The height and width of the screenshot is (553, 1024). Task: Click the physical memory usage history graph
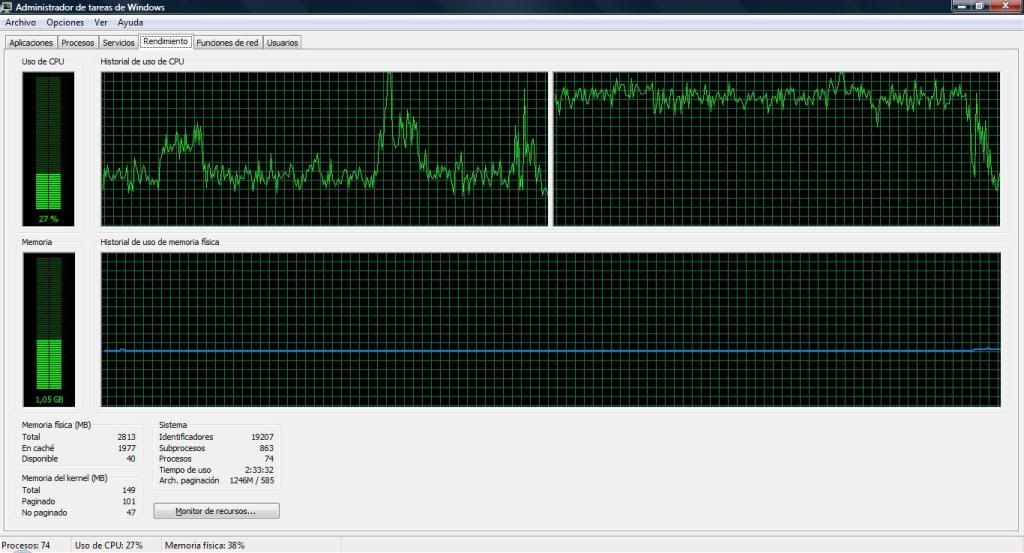550,329
